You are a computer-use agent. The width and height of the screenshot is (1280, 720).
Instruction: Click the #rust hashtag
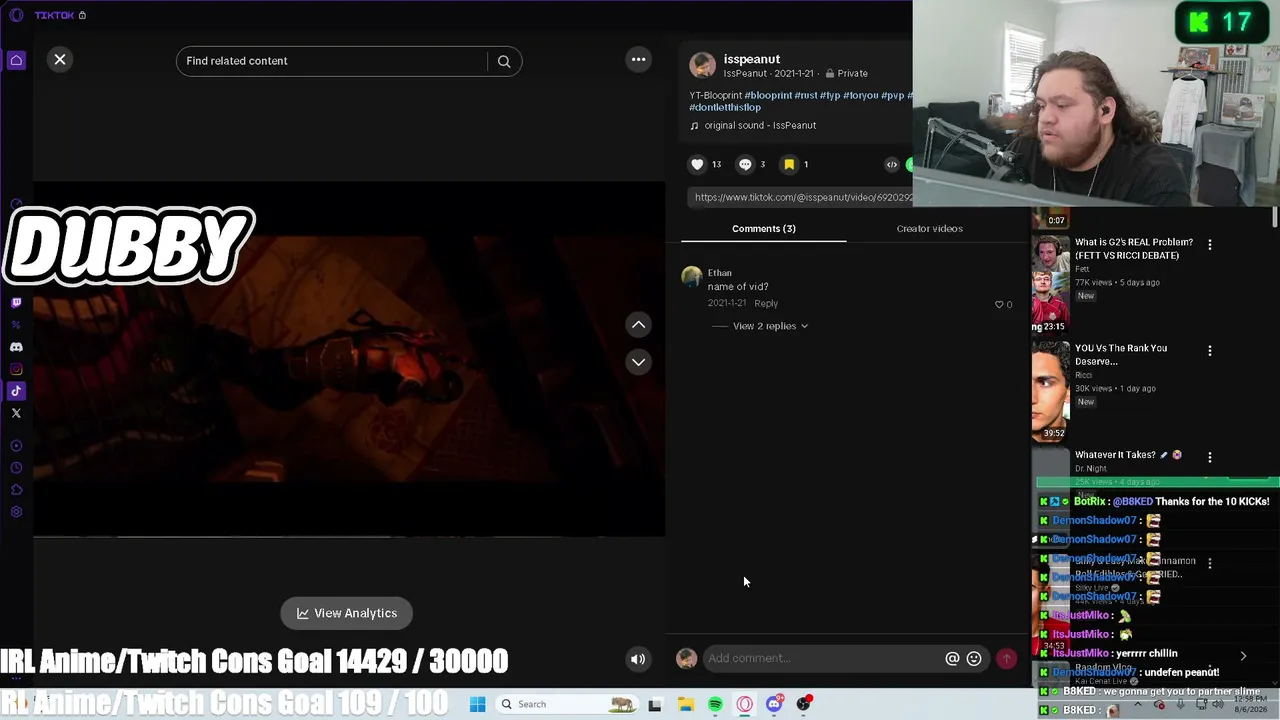click(806, 95)
